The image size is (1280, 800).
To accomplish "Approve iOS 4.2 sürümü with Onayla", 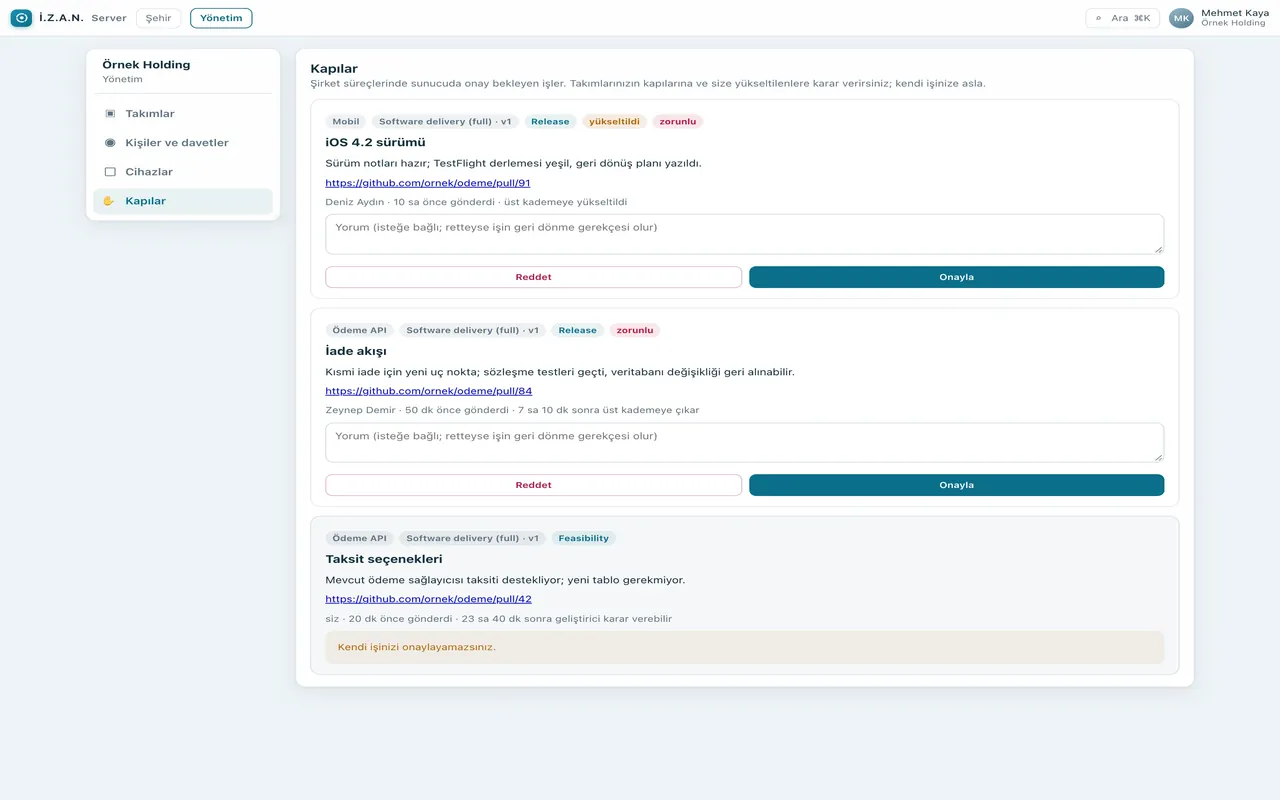I will click(x=956, y=277).
